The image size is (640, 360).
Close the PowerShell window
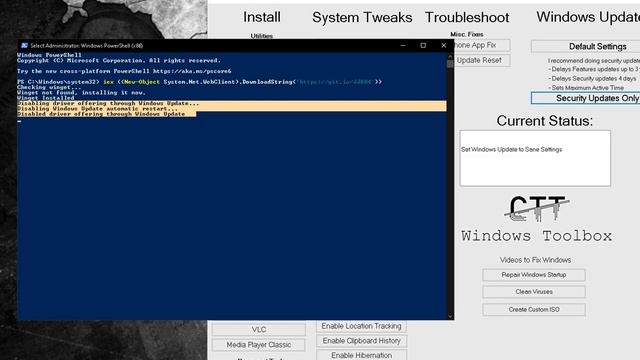pyautogui.click(x=444, y=45)
